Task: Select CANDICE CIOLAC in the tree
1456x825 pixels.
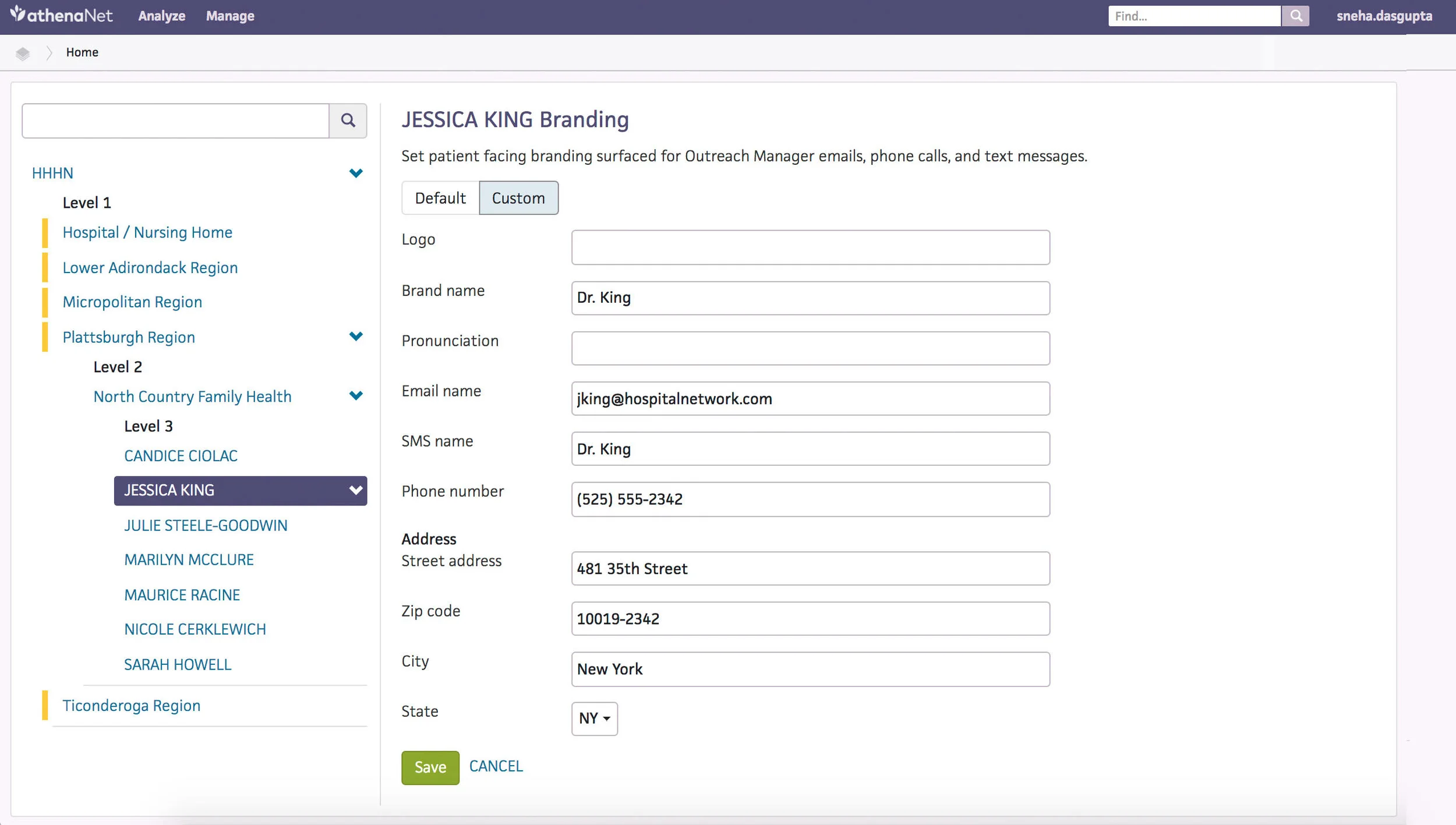Action: (x=181, y=456)
